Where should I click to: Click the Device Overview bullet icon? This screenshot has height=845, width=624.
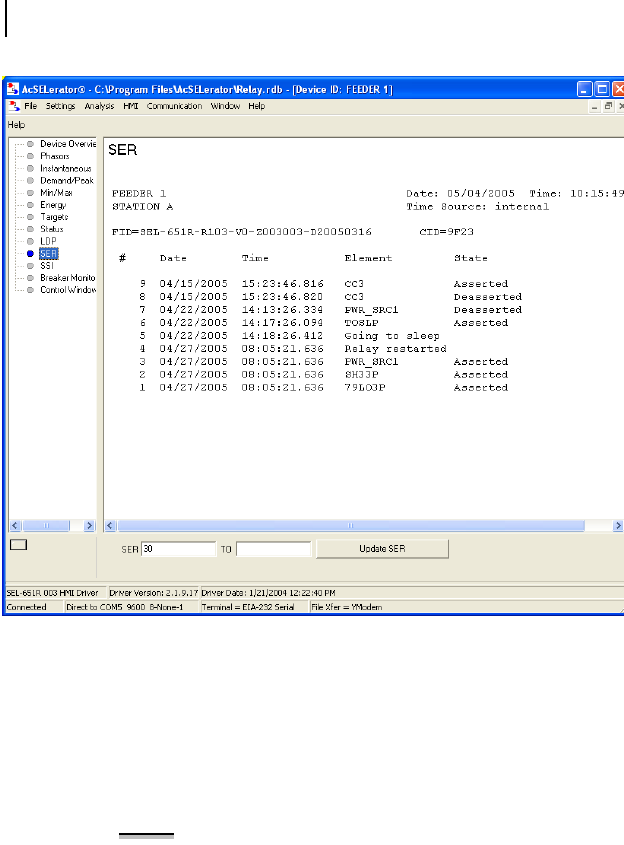[30, 144]
